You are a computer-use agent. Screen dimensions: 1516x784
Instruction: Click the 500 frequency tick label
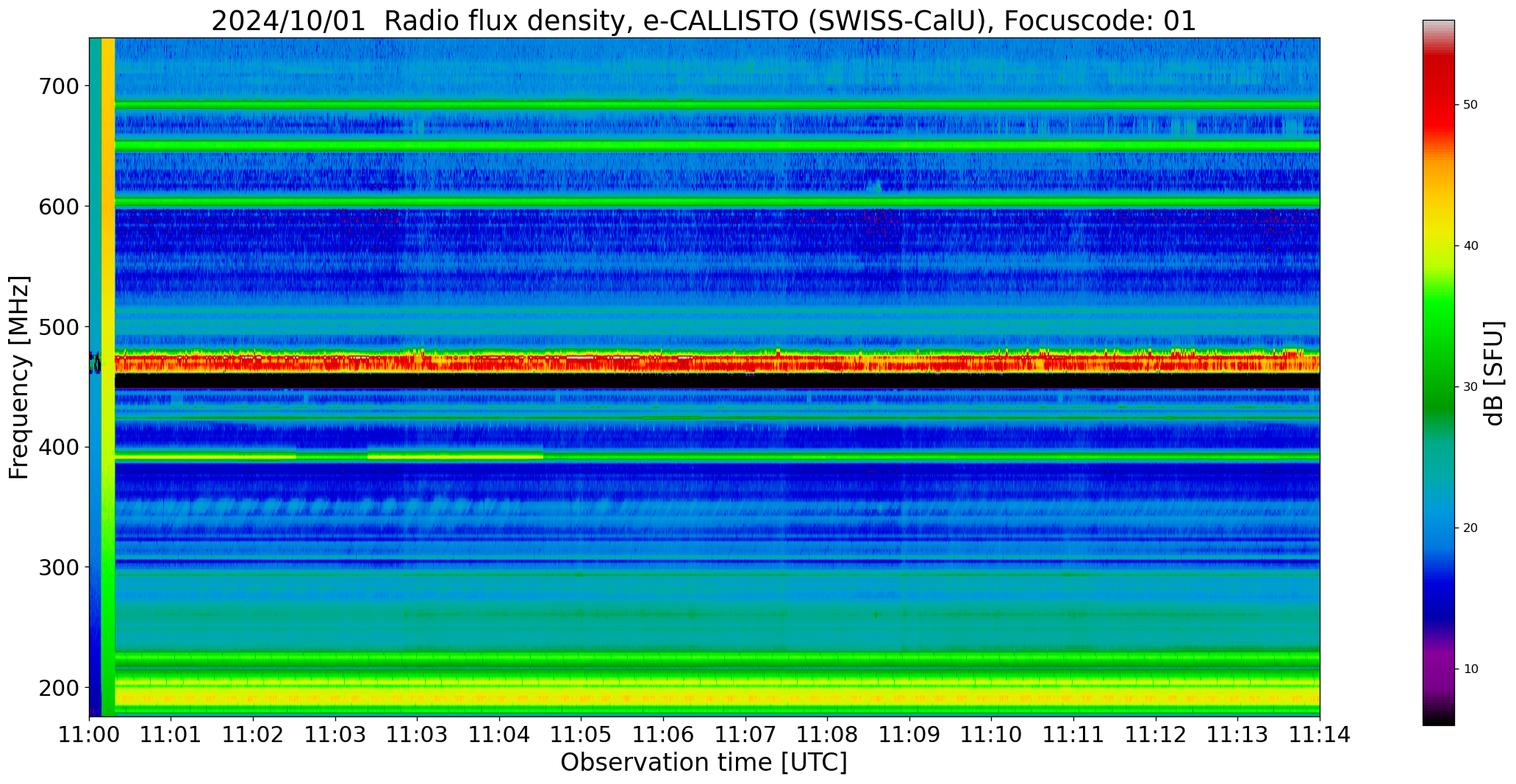58,327
